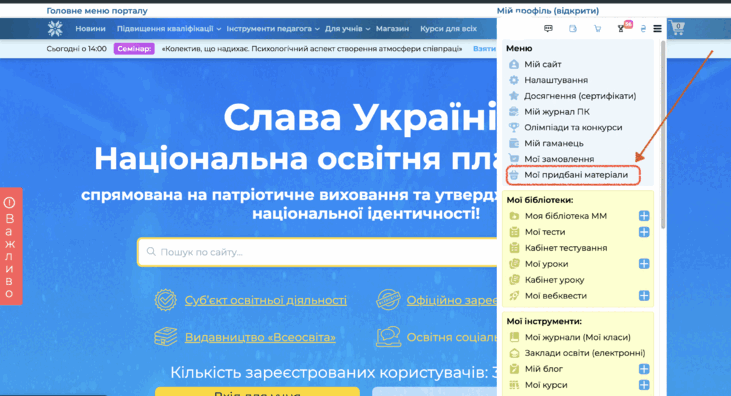
Task: Expand the Підвищення кваліфікації dropdown
Action: coord(169,29)
